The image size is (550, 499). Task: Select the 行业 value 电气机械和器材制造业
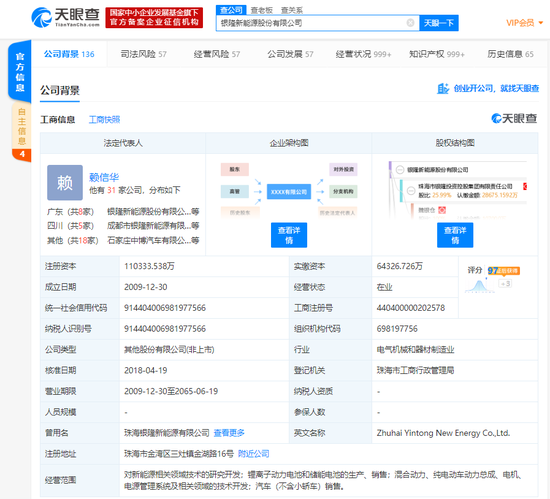pyautogui.click(x=415, y=350)
